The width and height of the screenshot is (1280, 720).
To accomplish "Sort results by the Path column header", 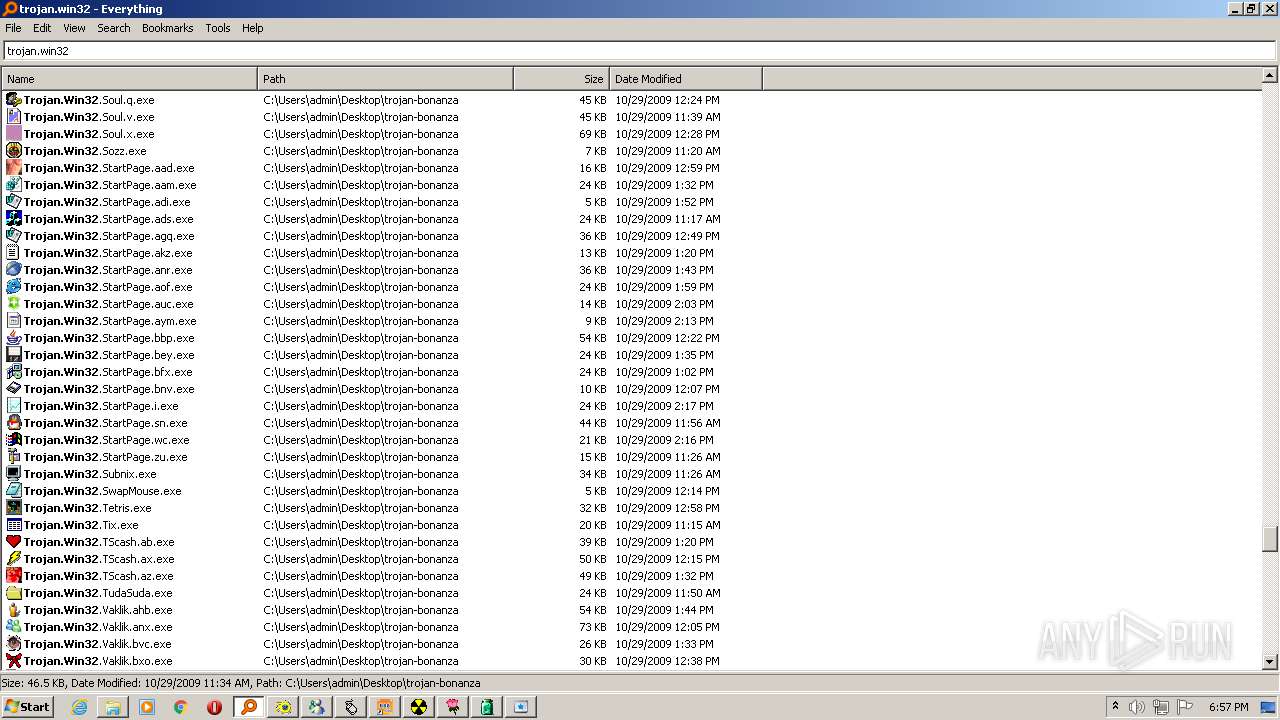I will 385,79.
